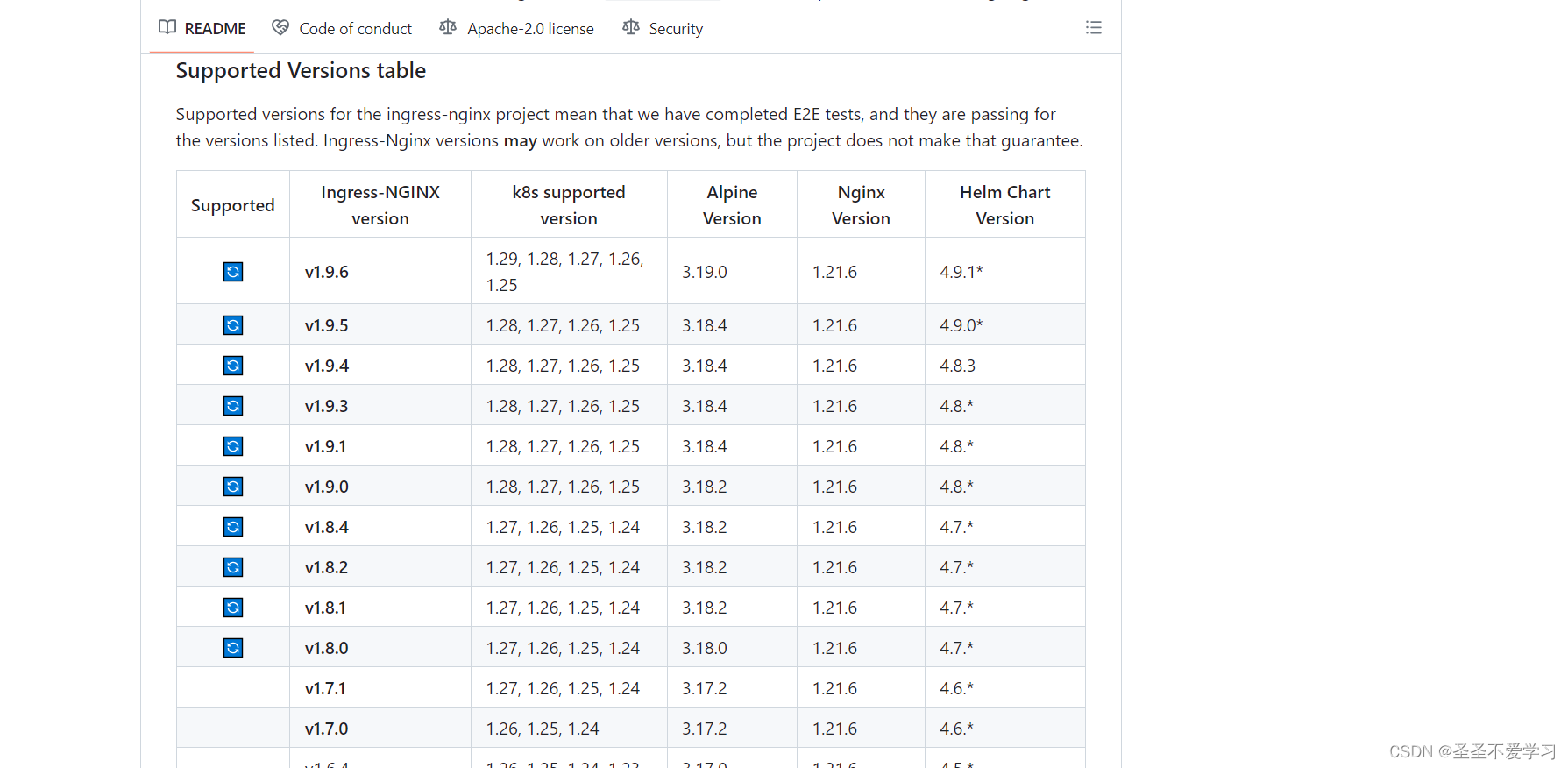This screenshot has height=768, width=1568.
Task: Select the v1.8.1 version cell
Action: click(380, 608)
